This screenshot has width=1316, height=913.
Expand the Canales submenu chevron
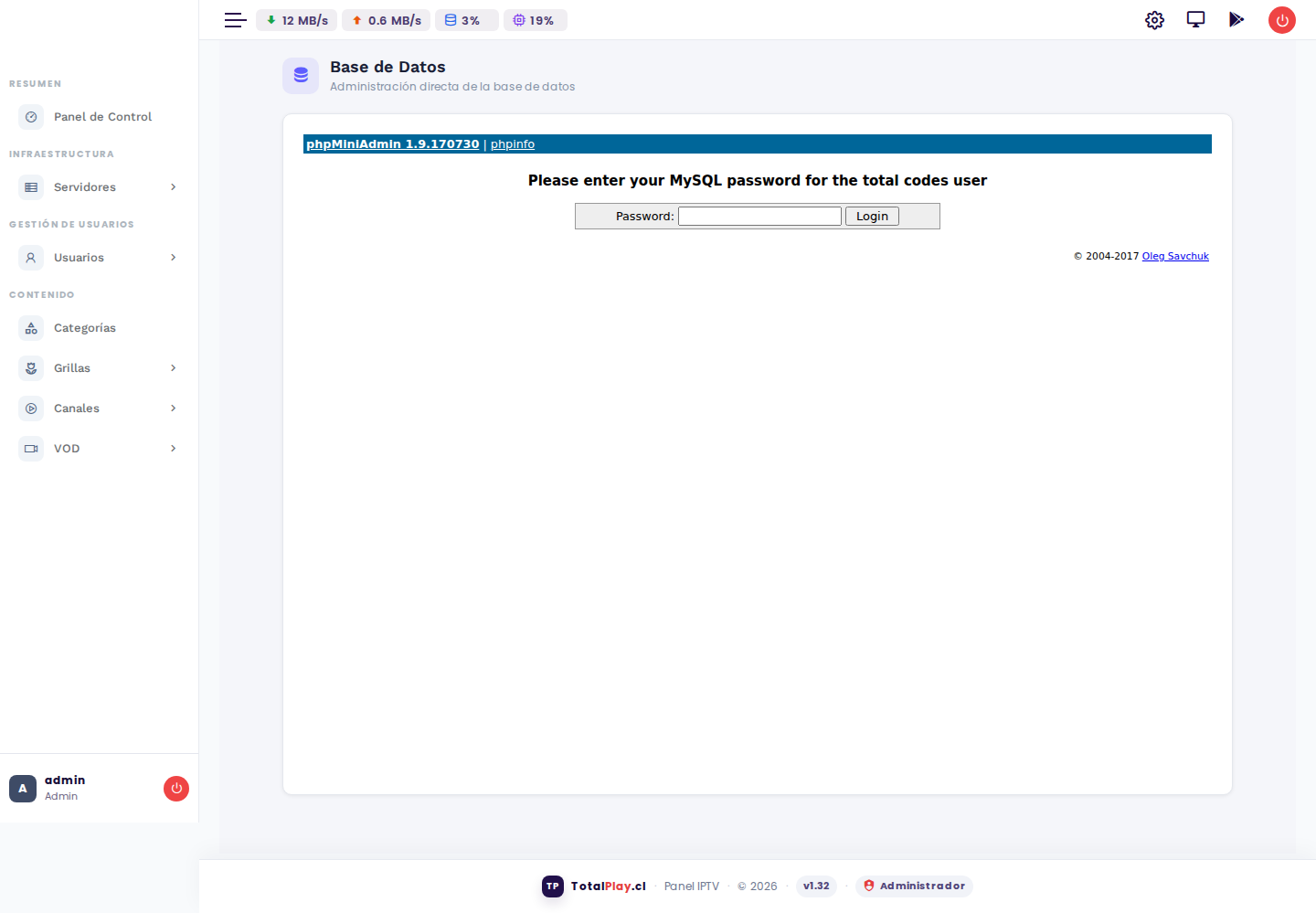173,409
